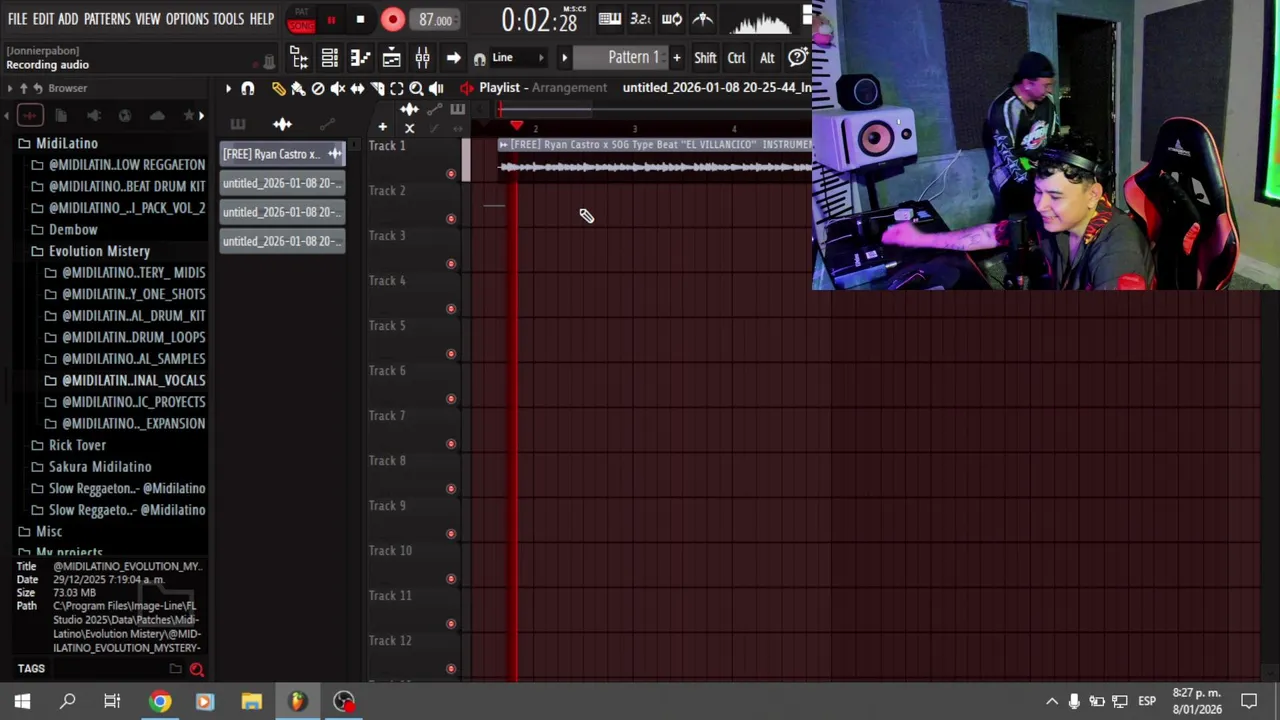The height and width of the screenshot is (720, 1280).
Task: Select the Mute tool in Playlist
Action: [338, 89]
